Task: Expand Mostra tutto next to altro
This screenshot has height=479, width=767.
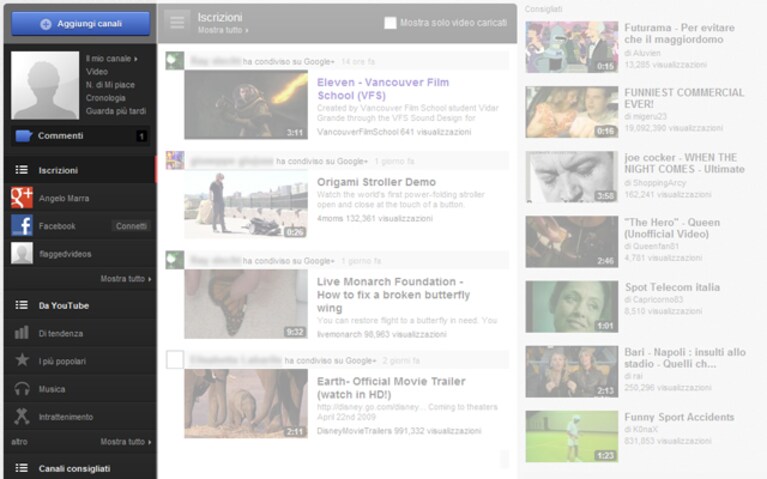Action: pyautogui.click(x=126, y=441)
